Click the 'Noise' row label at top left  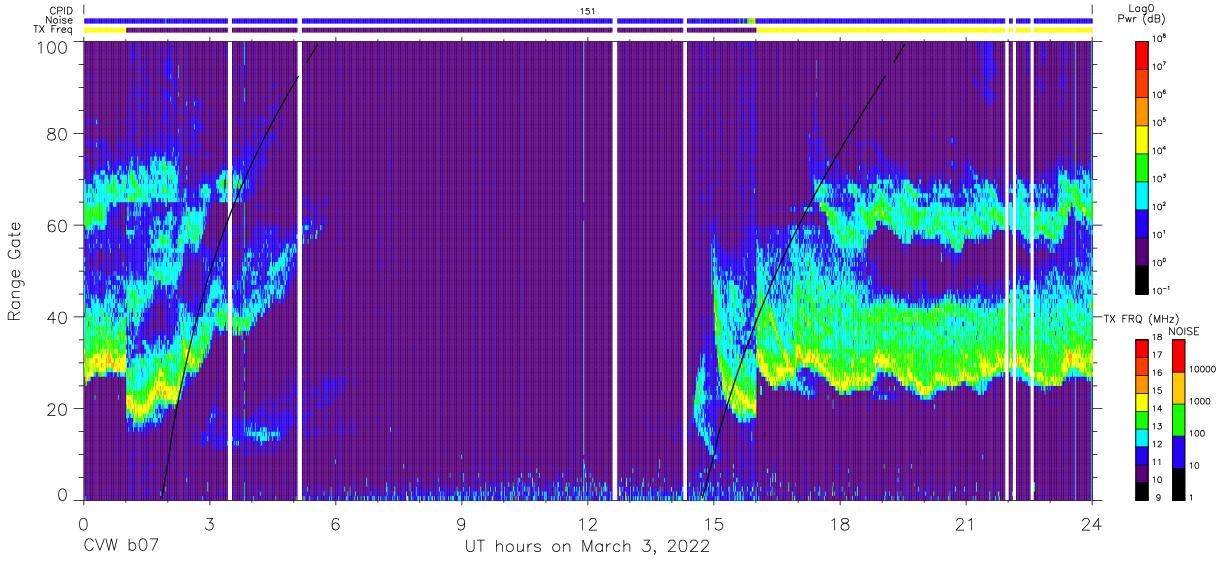61,20
